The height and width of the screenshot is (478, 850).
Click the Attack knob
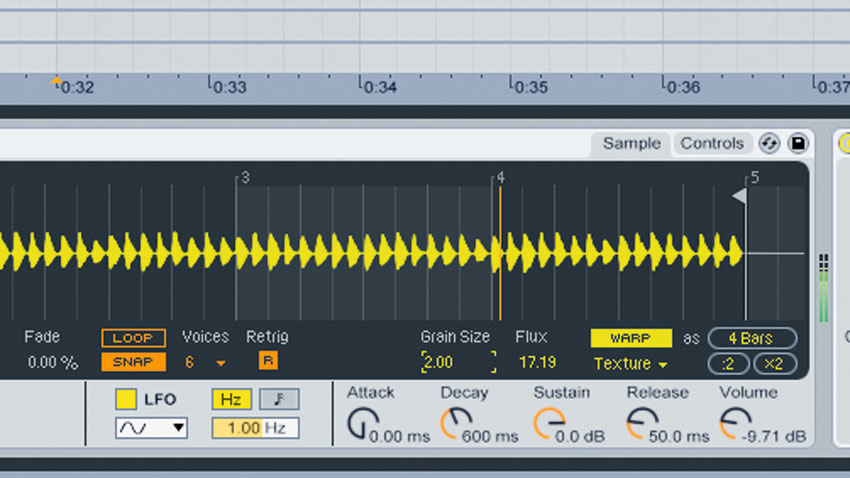[363, 423]
